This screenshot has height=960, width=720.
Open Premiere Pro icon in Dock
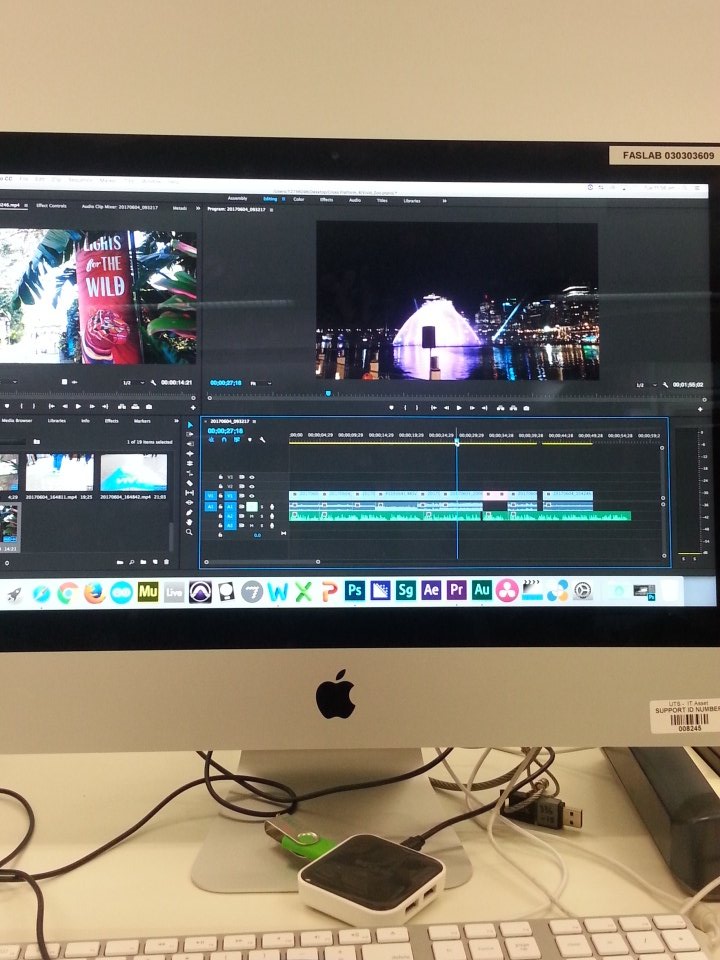point(457,590)
